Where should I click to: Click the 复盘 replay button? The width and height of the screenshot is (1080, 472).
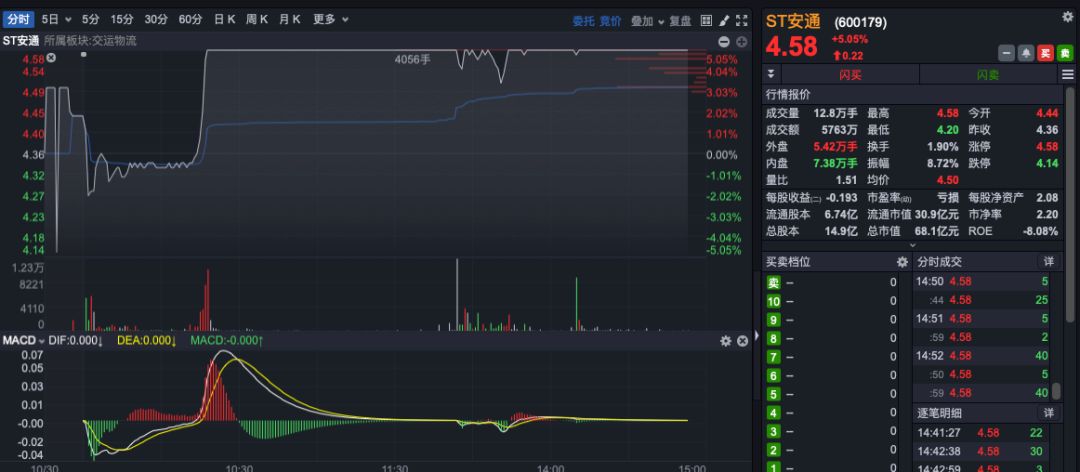coord(681,21)
